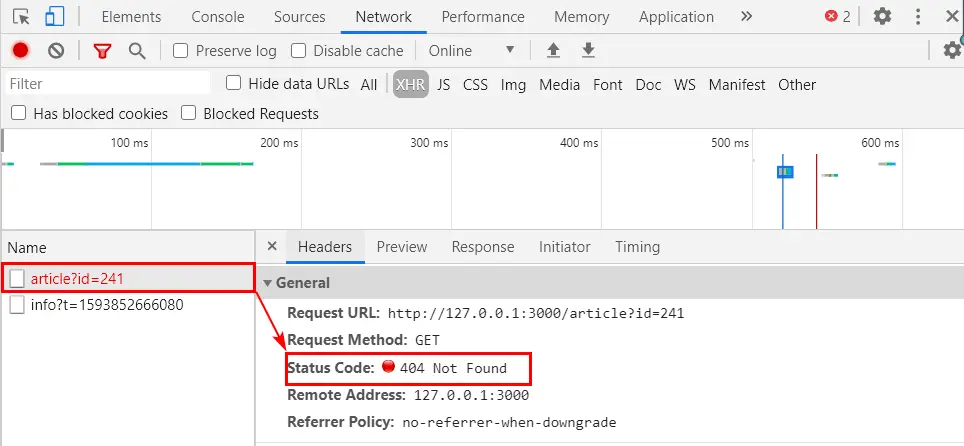Open the Response tab
The width and height of the screenshot is (964, 446).
(482, 247)
